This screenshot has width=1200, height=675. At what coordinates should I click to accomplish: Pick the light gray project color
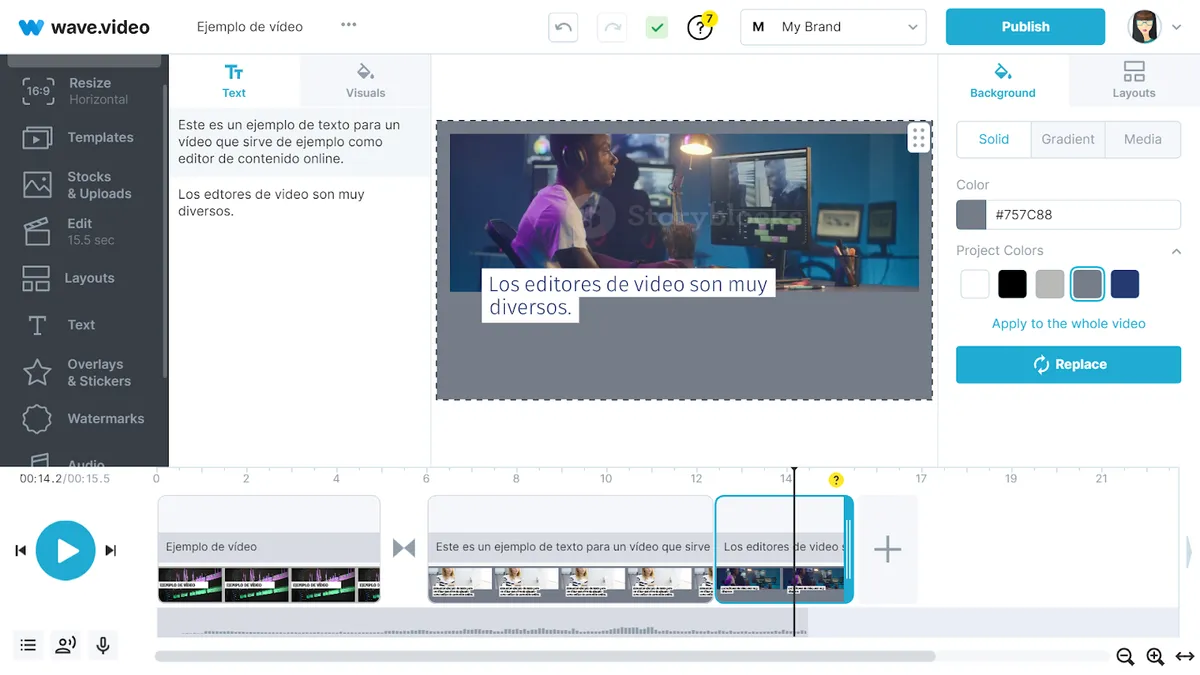(x=1050, y=284)
